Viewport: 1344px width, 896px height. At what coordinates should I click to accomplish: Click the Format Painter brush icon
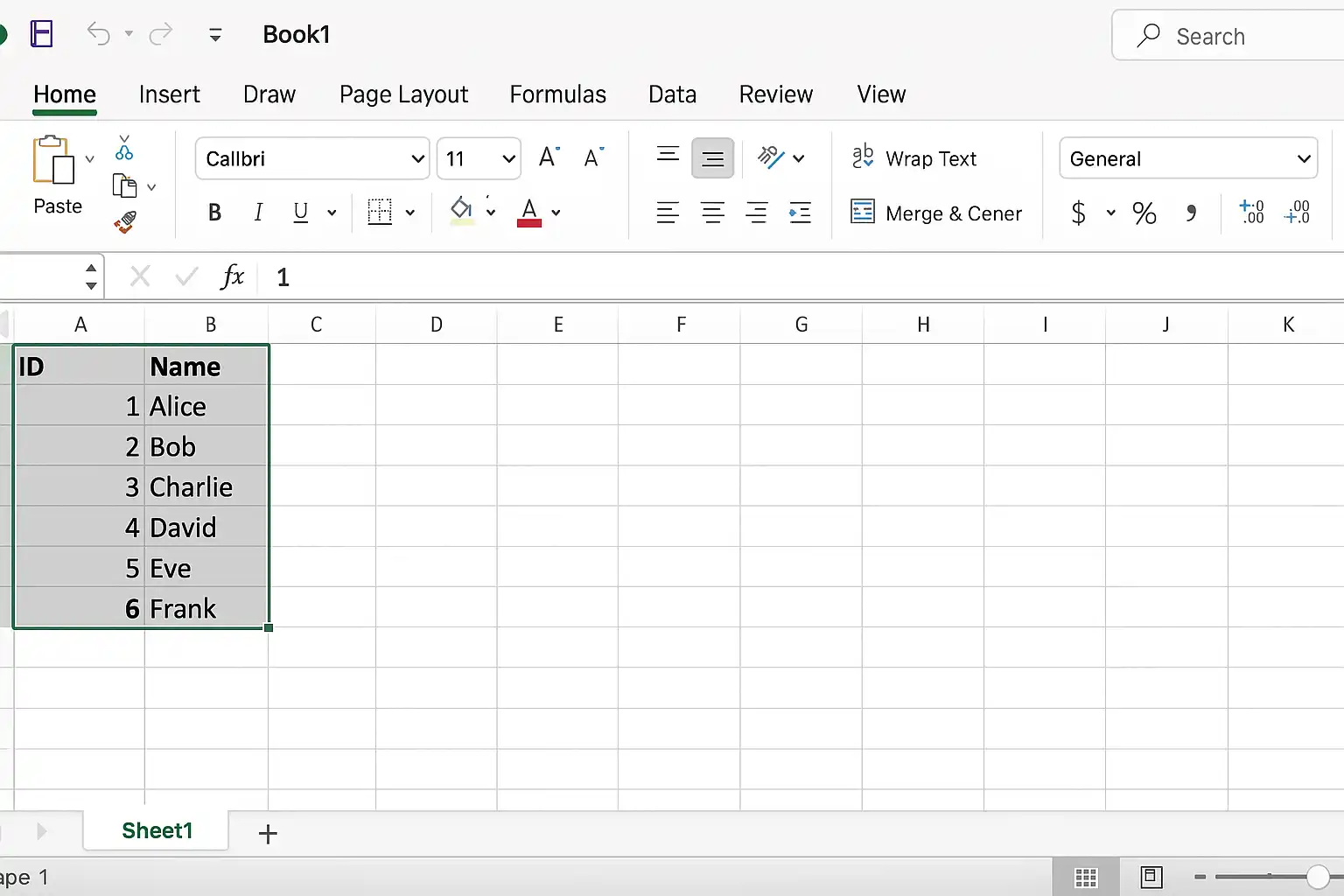(x=125, y=222)
